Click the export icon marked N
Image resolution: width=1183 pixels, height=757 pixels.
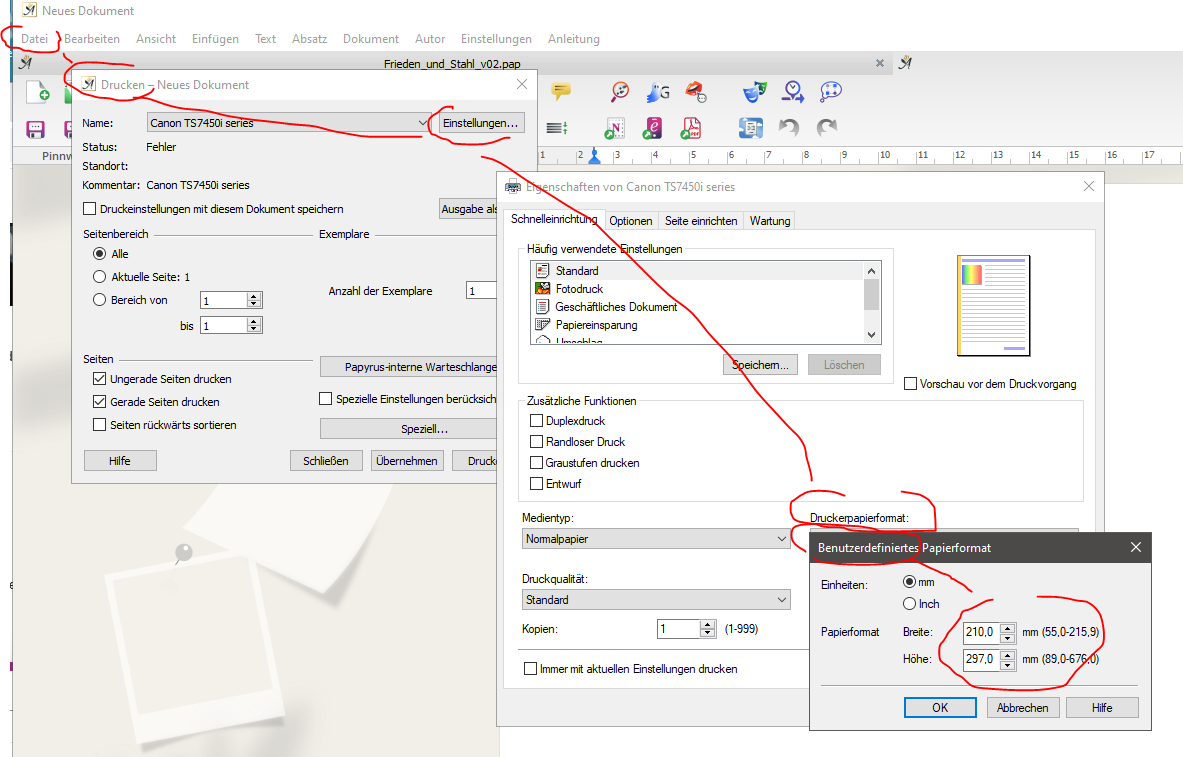[x=615, y=128]
